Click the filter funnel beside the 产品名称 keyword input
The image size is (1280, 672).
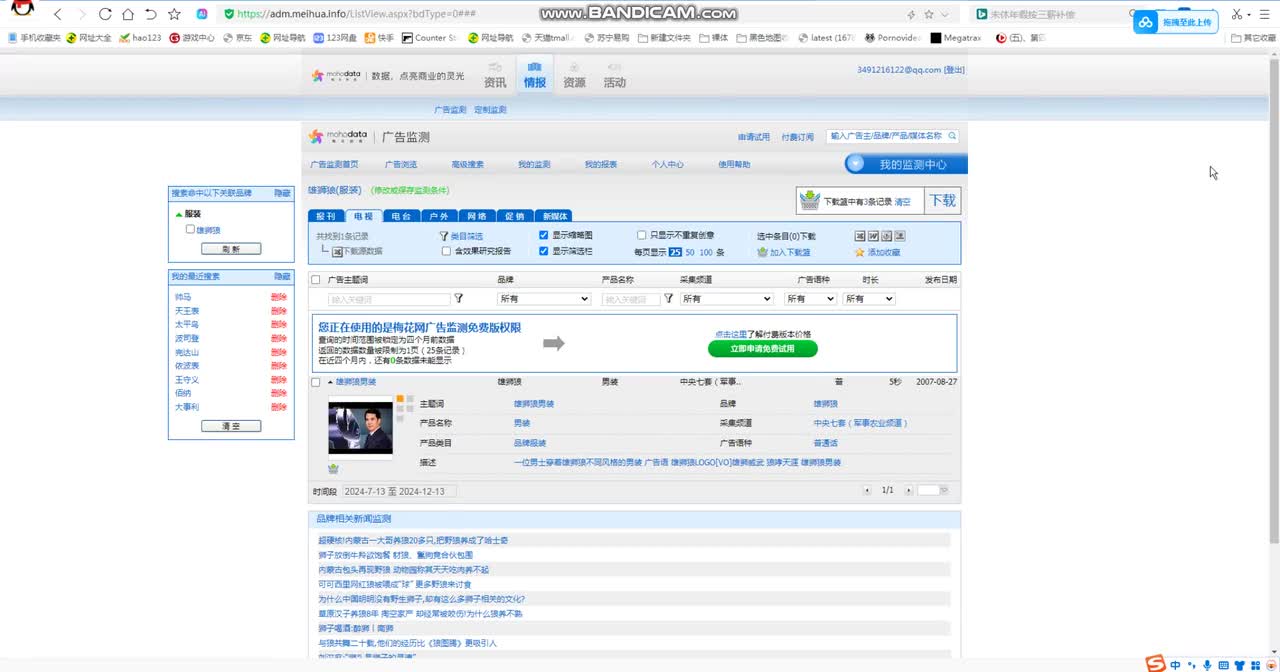[x=669, y=298]
